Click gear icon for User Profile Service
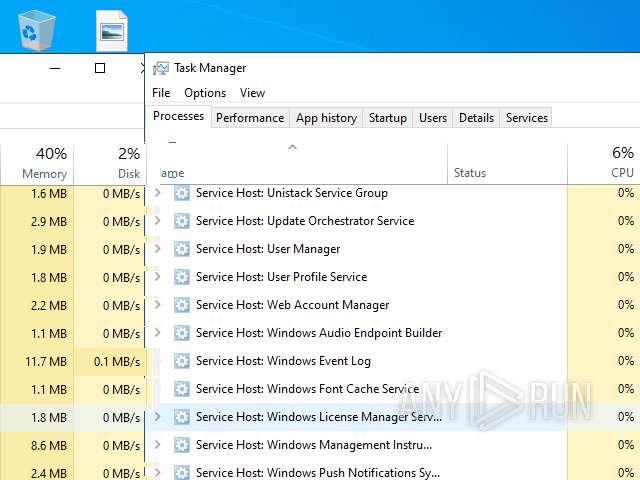 [x=182, y=277]
